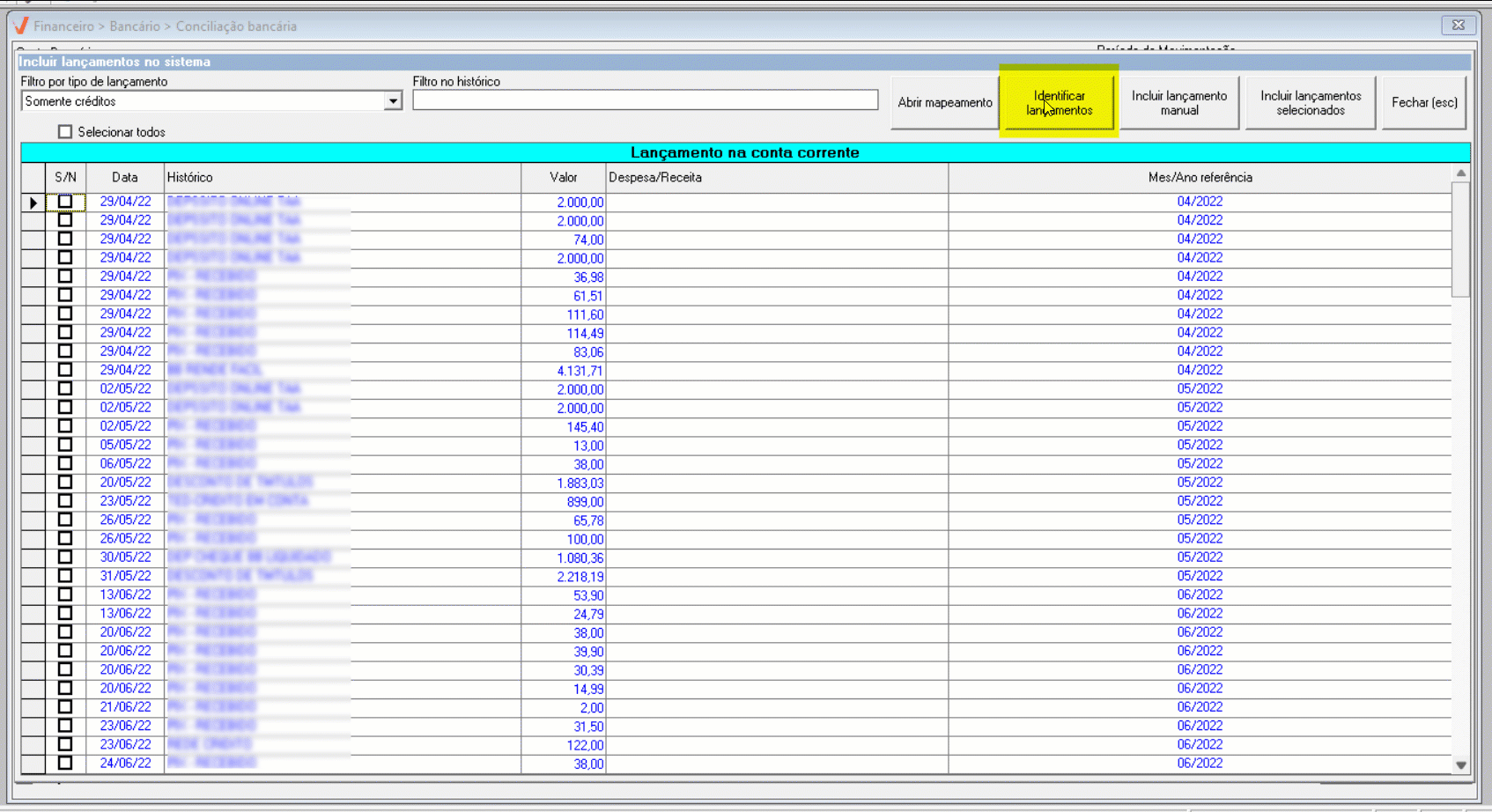Click the Data column header
This screenshot has height=812, width=1492.
pos(125,177)
